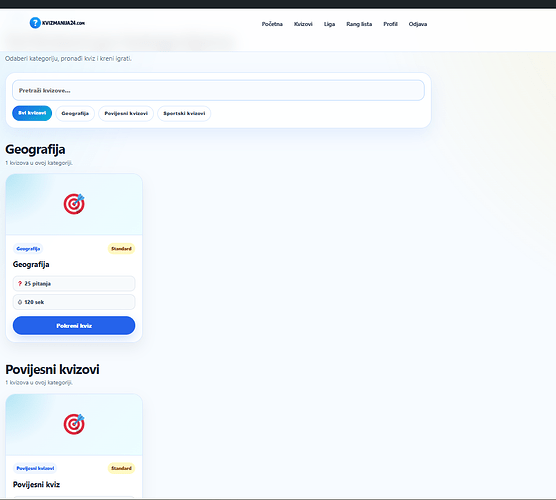Select the Geografija category filter pill

coord(75,113)
